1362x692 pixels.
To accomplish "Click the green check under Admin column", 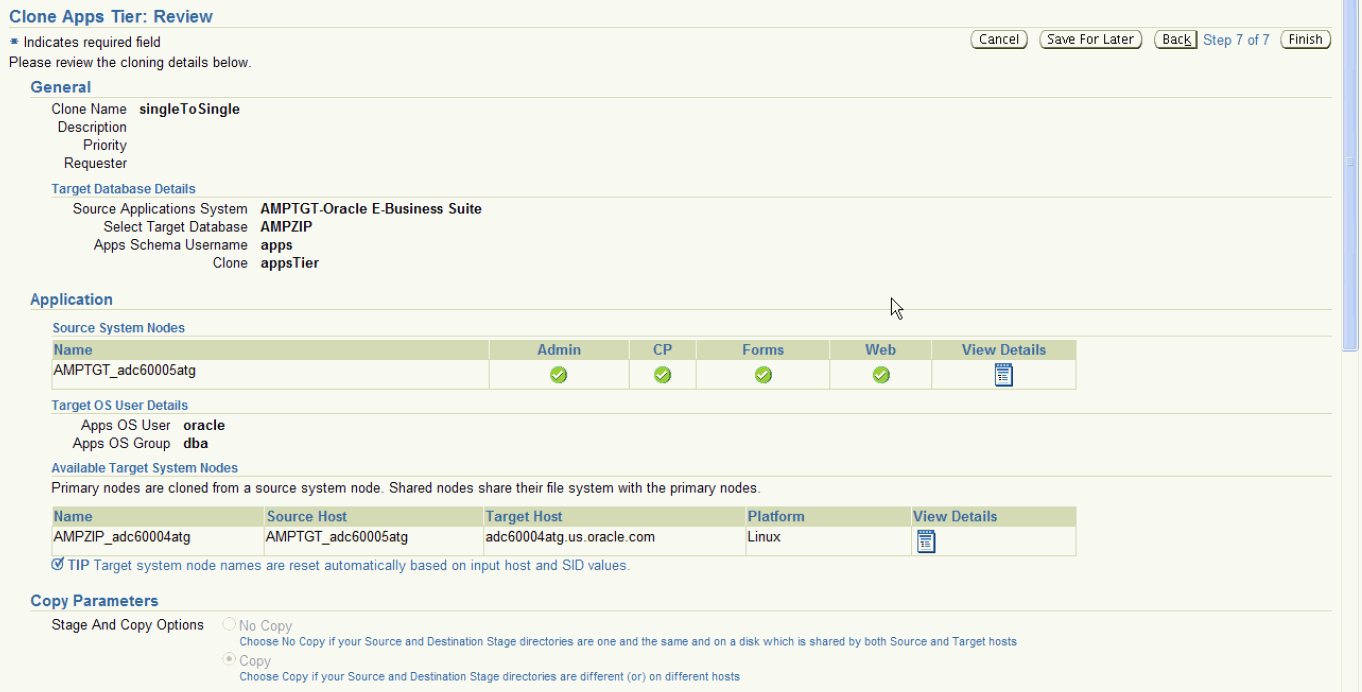I will tap(559, 375).
